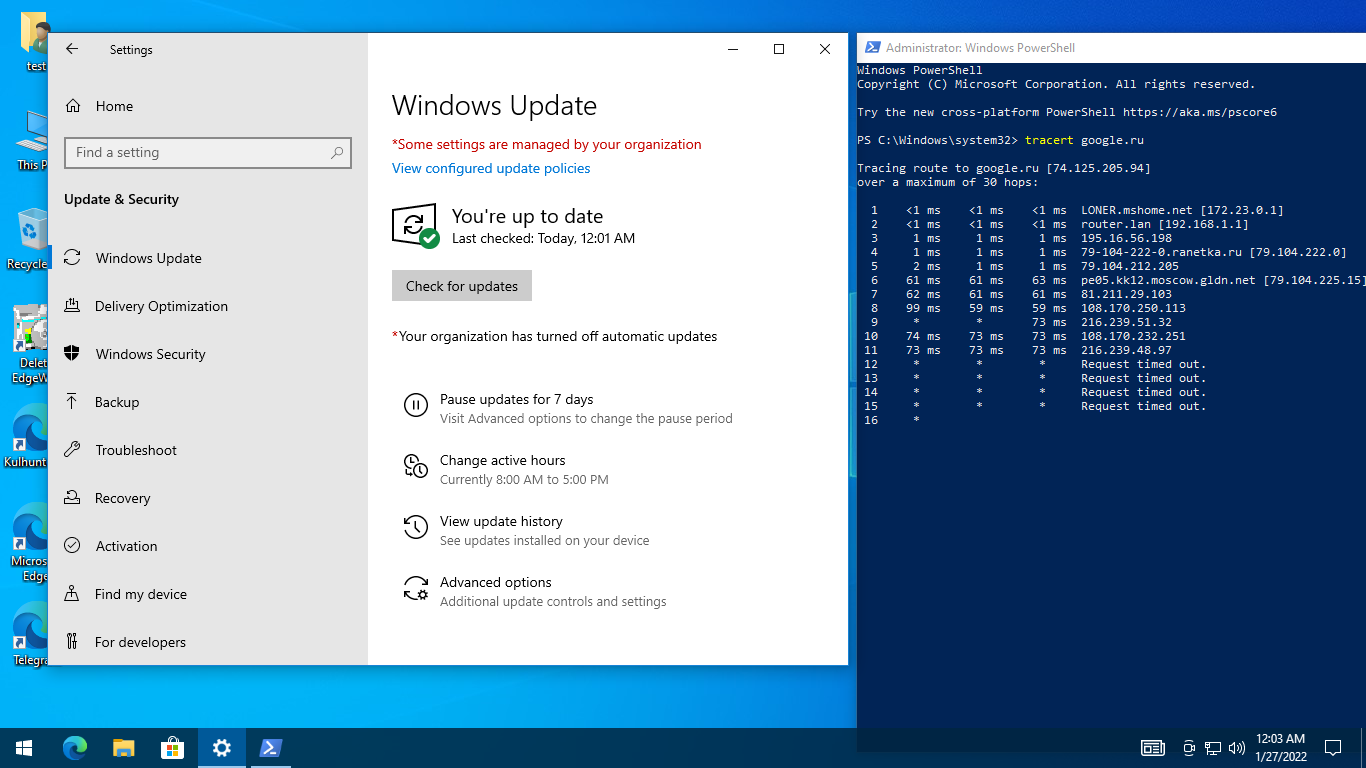Click '195.16.56.198' hop in PowerShell
Screen dimensions: 1366x768
point(1126,238)
